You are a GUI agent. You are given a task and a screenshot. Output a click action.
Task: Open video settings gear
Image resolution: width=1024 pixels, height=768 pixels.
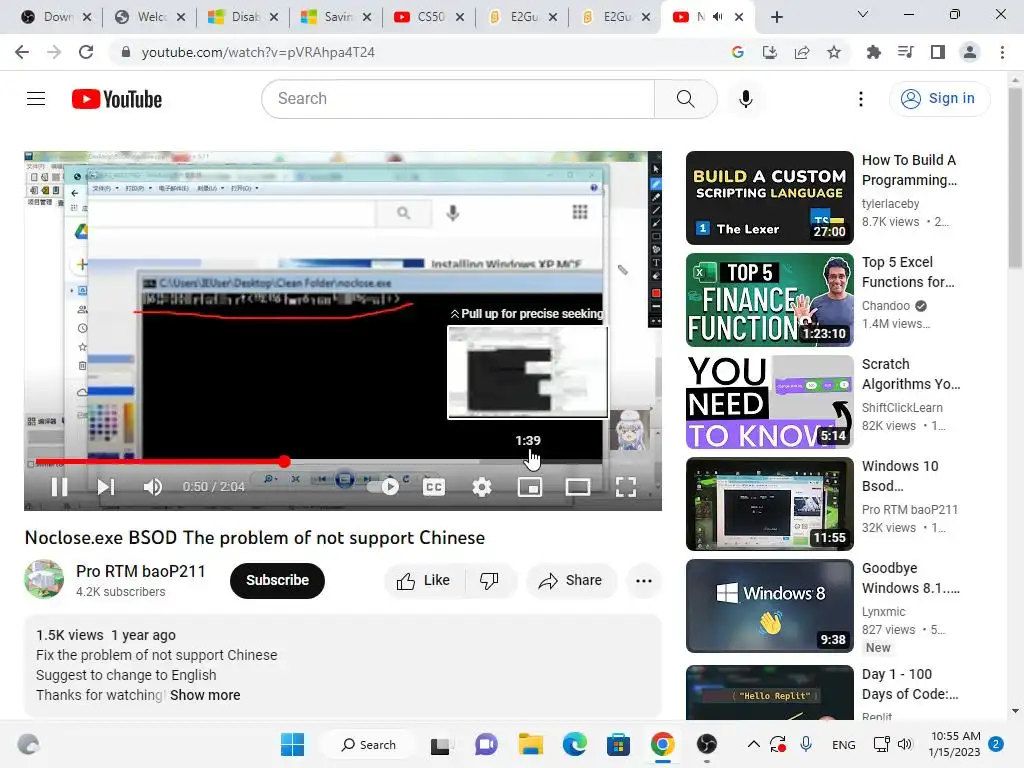tap(482, 487)
